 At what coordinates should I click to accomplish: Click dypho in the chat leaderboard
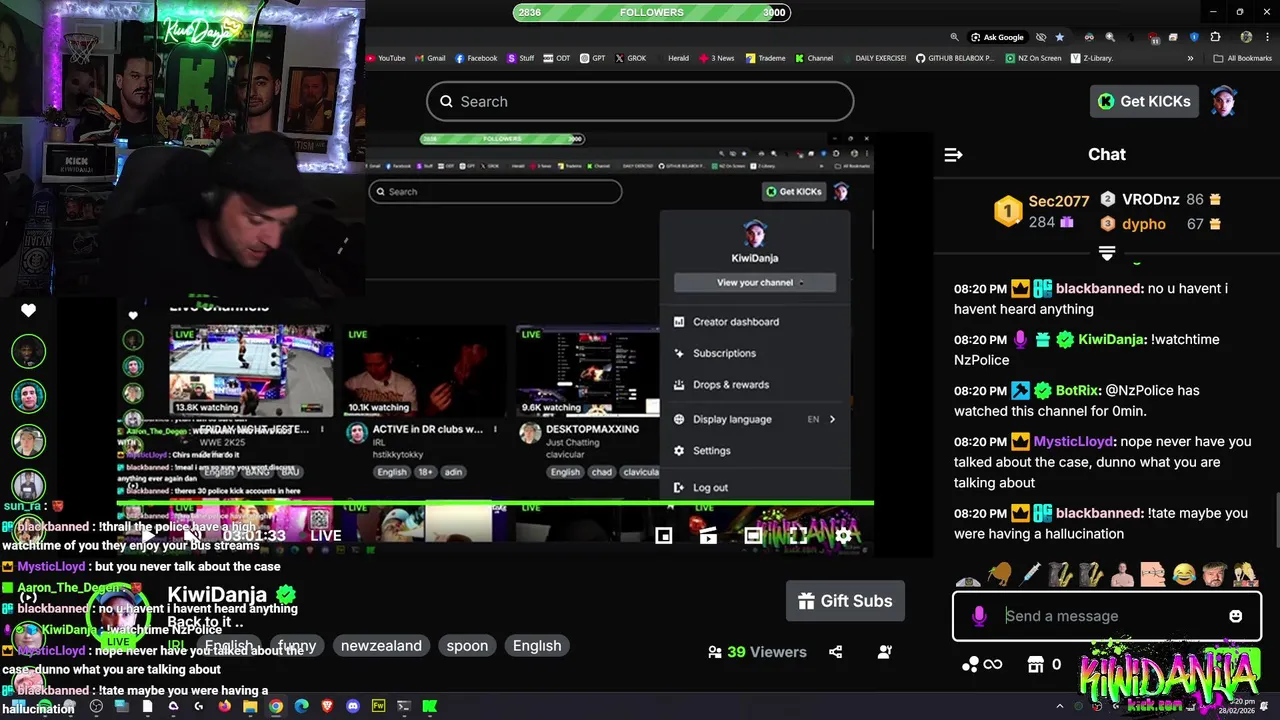1144,224
